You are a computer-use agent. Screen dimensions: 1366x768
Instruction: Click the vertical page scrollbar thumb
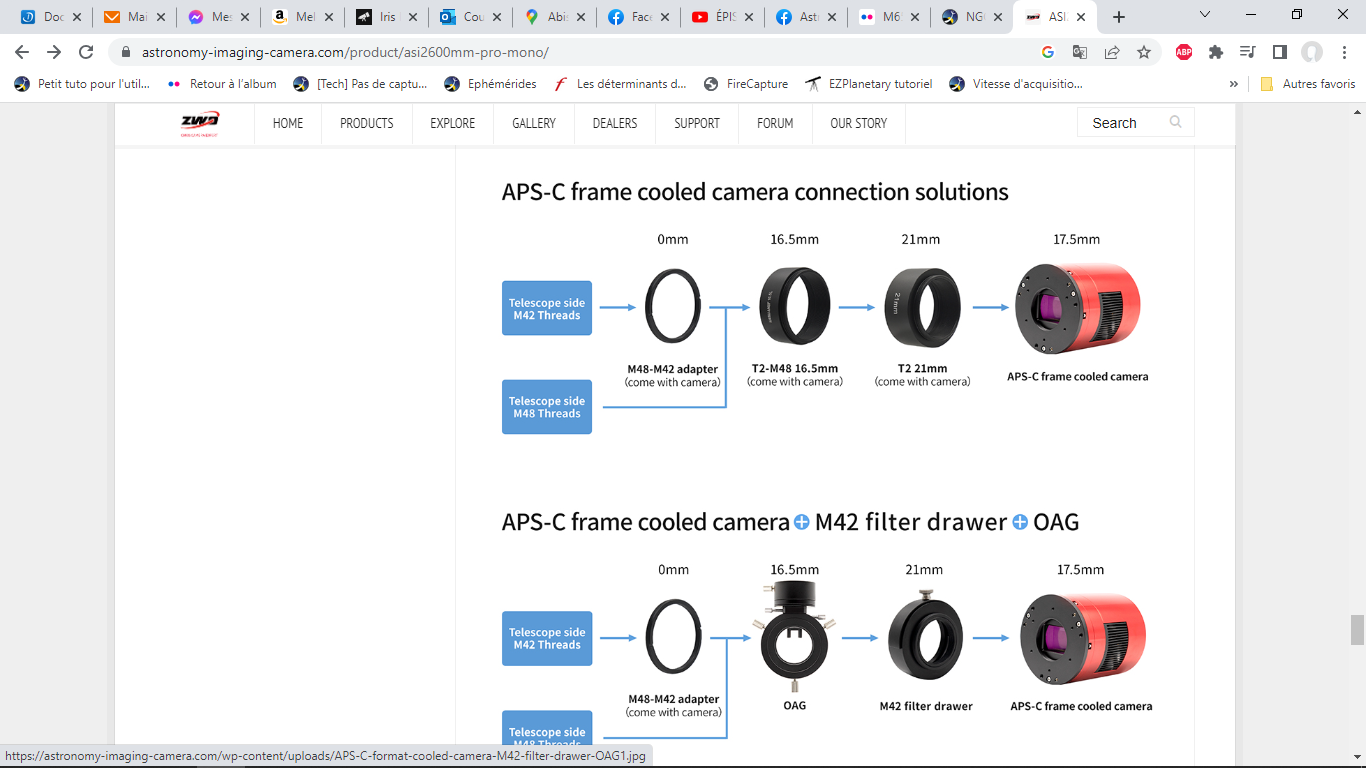pyautogui.click(x=1357, y=630)
